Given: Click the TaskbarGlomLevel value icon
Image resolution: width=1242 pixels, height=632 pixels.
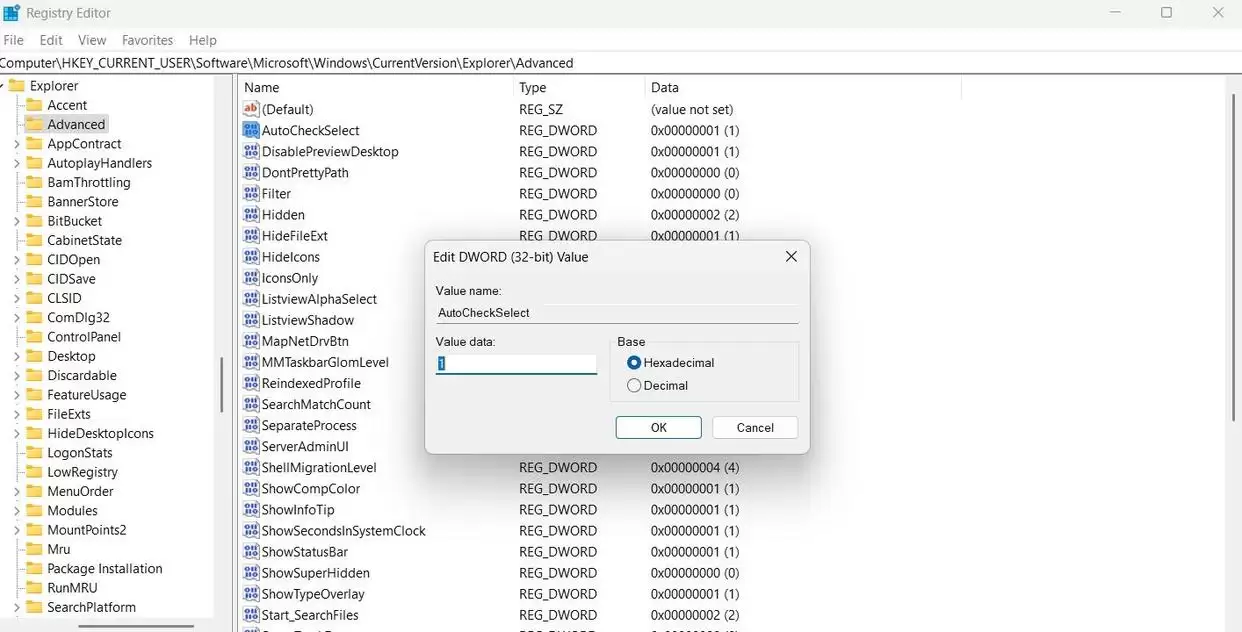Looking at the screenshot, I should 251,362.
